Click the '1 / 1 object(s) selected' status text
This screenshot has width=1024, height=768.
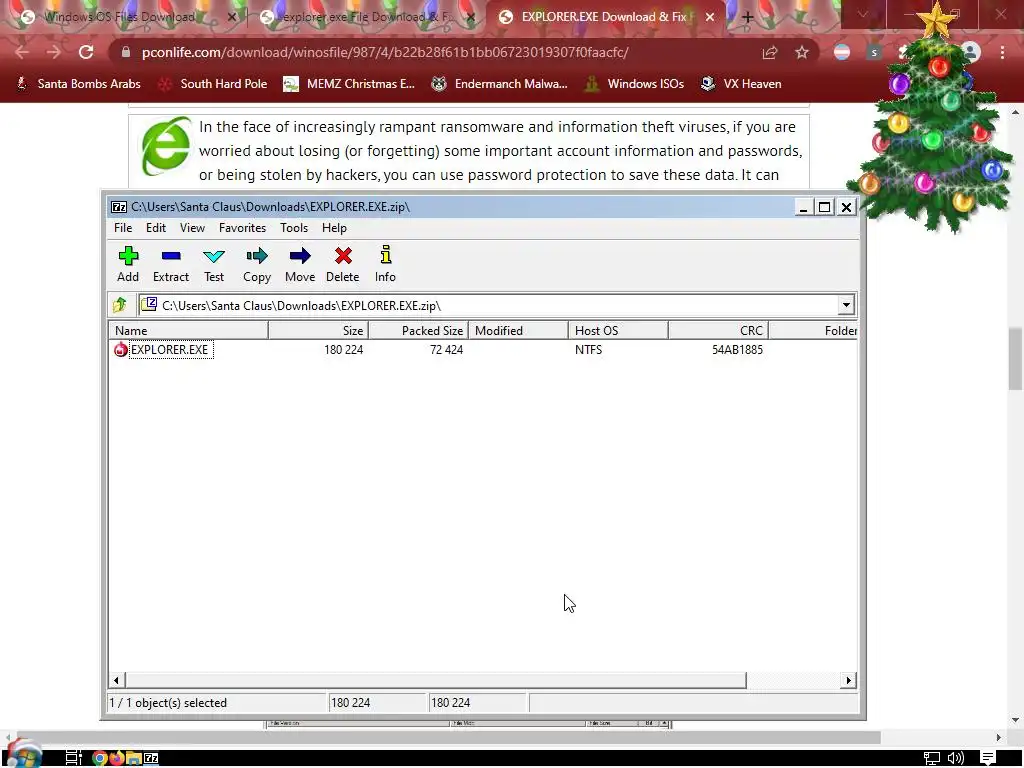pyautogui.click(x=168, y=703)
